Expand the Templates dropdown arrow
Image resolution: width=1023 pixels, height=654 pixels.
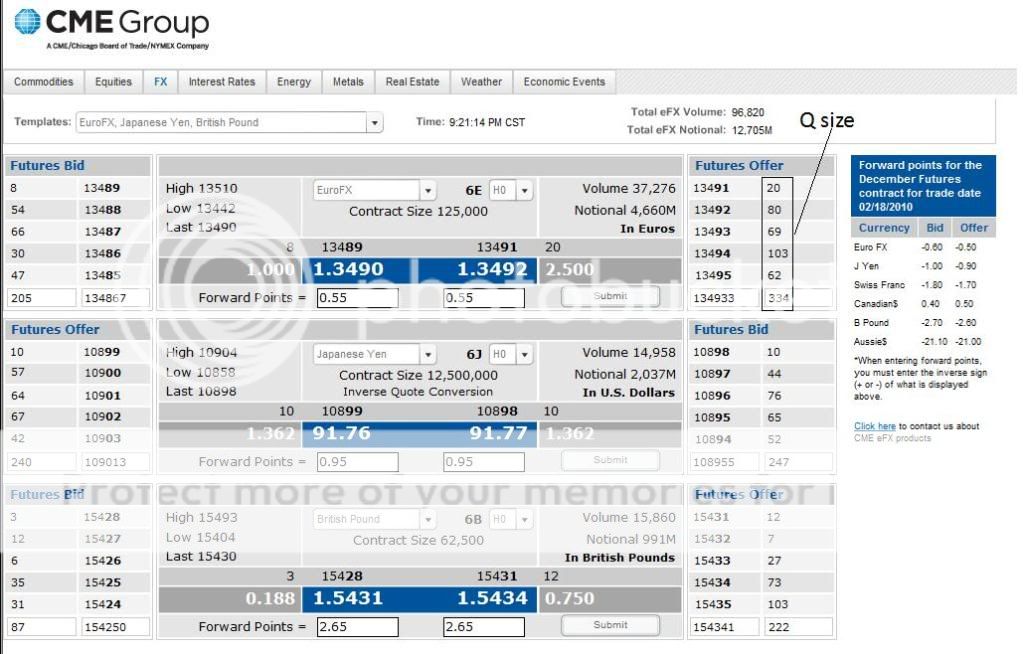pyautogui.click(x=374, y=123)
